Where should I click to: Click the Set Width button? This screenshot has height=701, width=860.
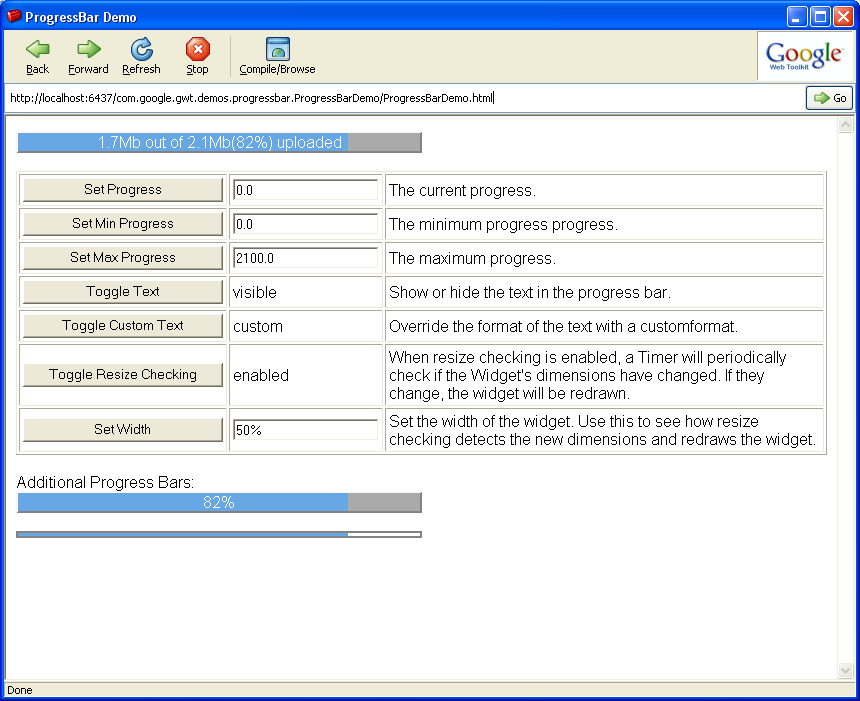click(123, 430)
